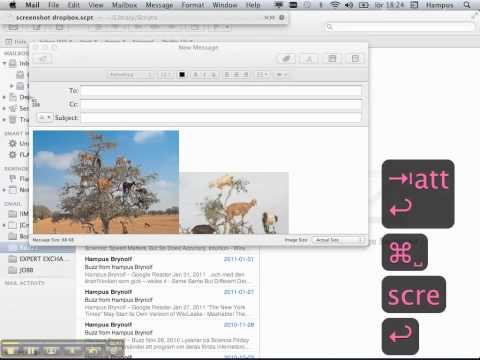Click the Hide mailbox list button
This screenshot has height=360, width=480.
pos(17,42)
